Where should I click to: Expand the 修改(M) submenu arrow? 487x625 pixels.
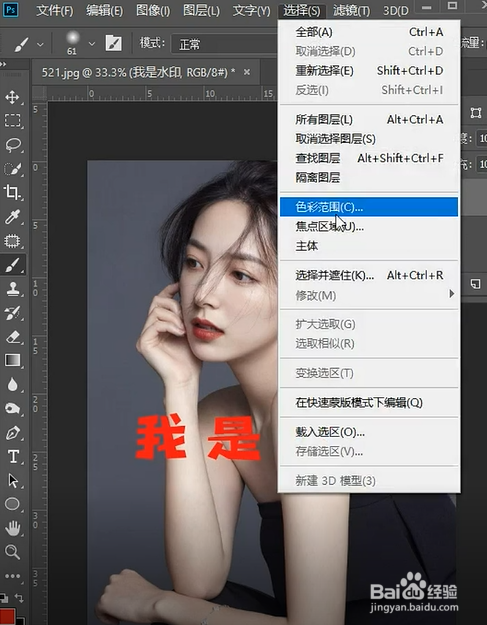(451, 294)
